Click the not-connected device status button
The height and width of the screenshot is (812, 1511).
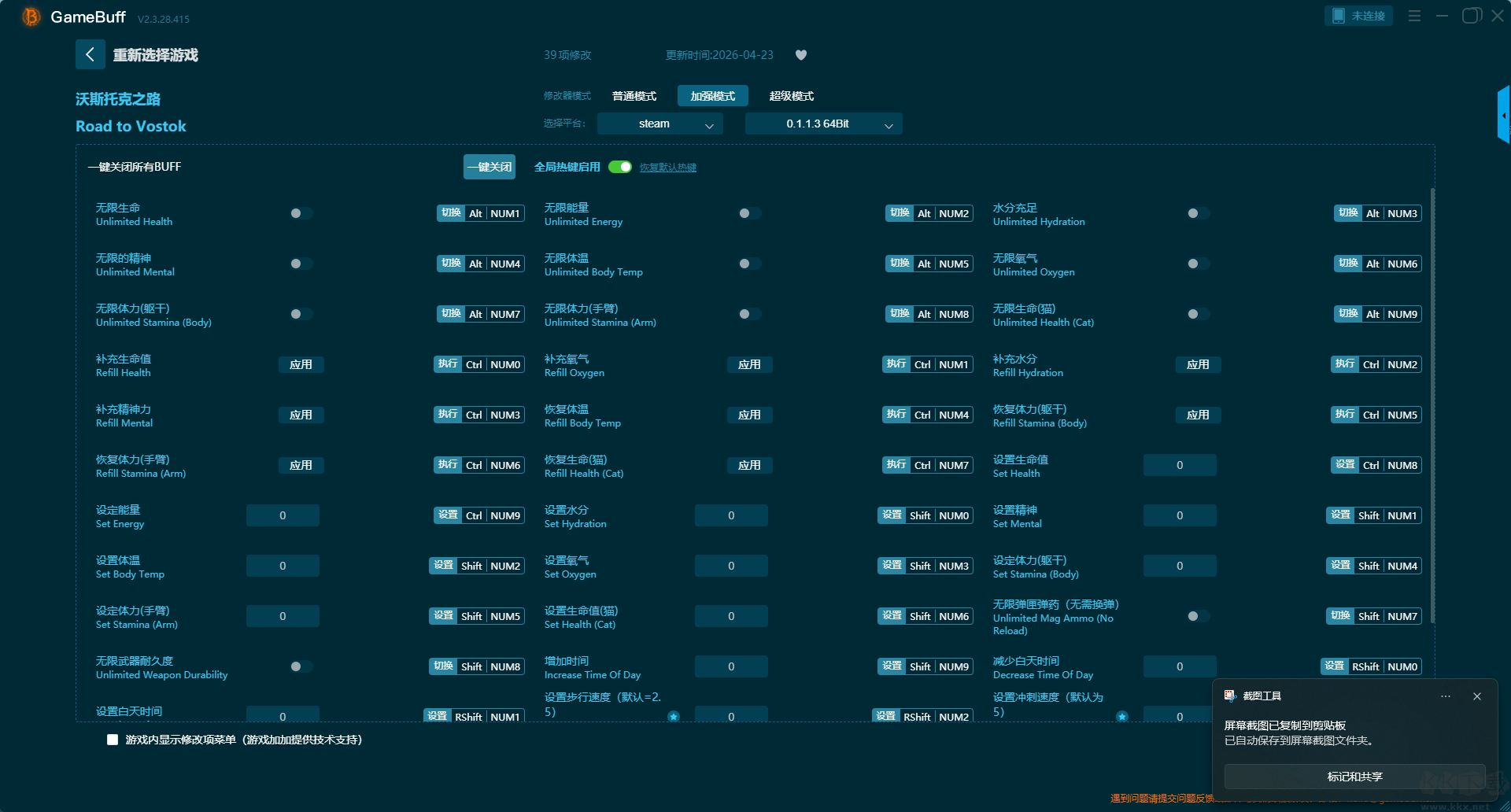click(x=1359, y=16)
